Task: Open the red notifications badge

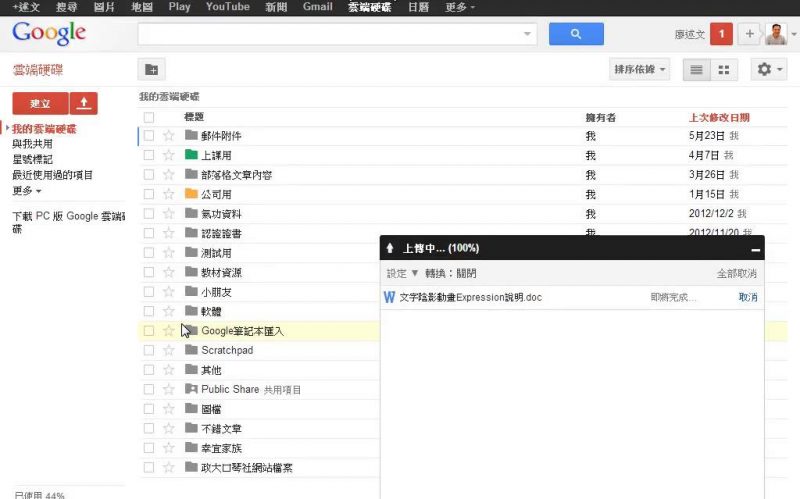Action: (721, 34)
